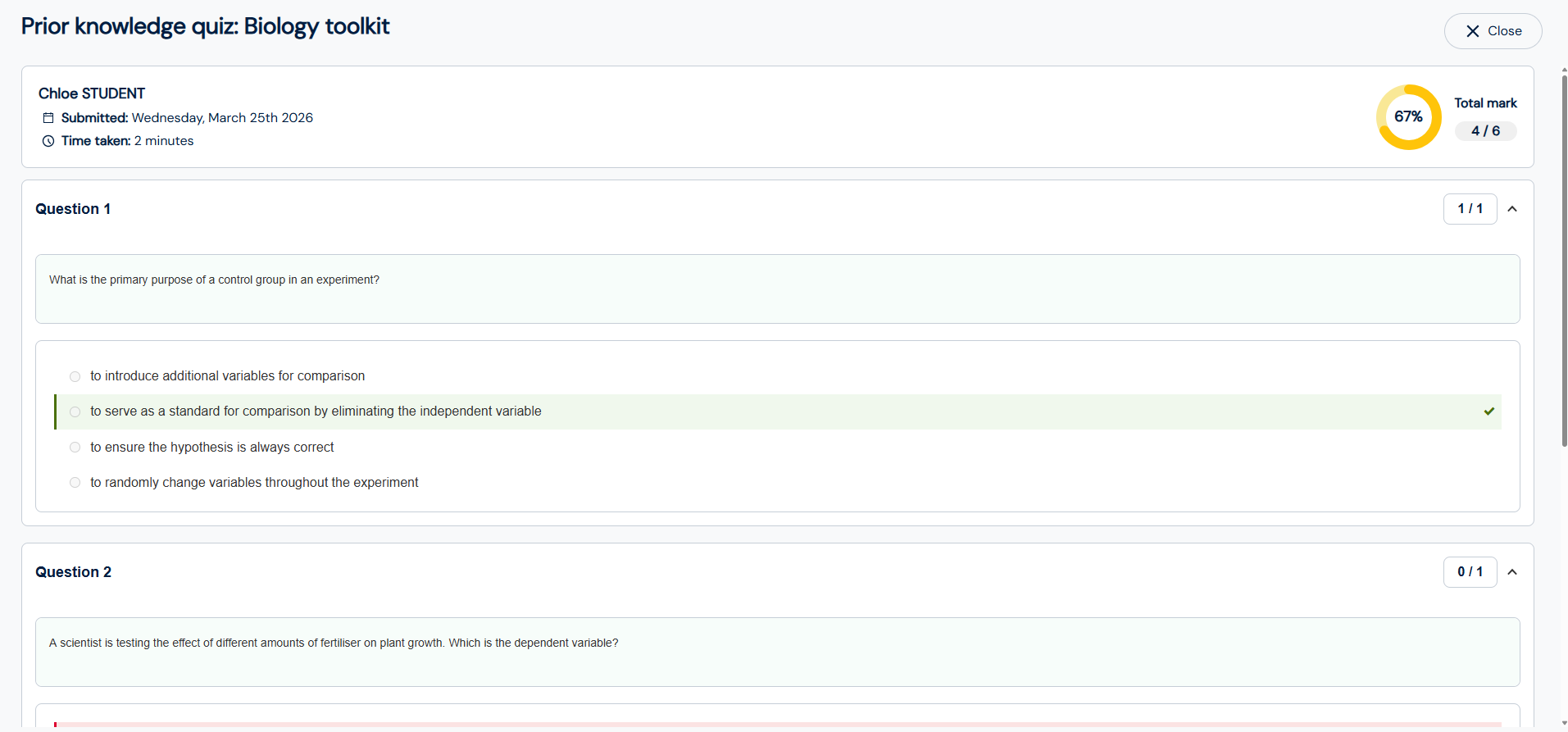Click the 4 / 6 total mark badge

point(1484,131)
